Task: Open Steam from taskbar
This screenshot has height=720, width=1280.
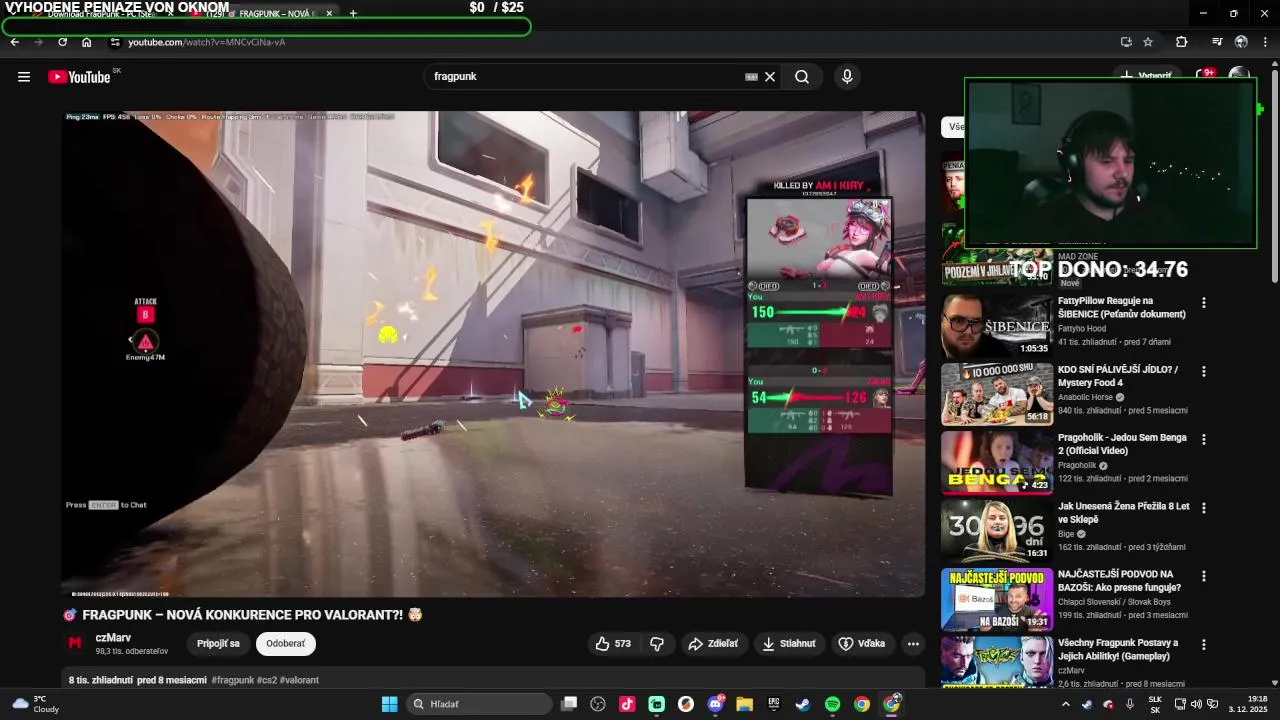Action: [803, 704]
